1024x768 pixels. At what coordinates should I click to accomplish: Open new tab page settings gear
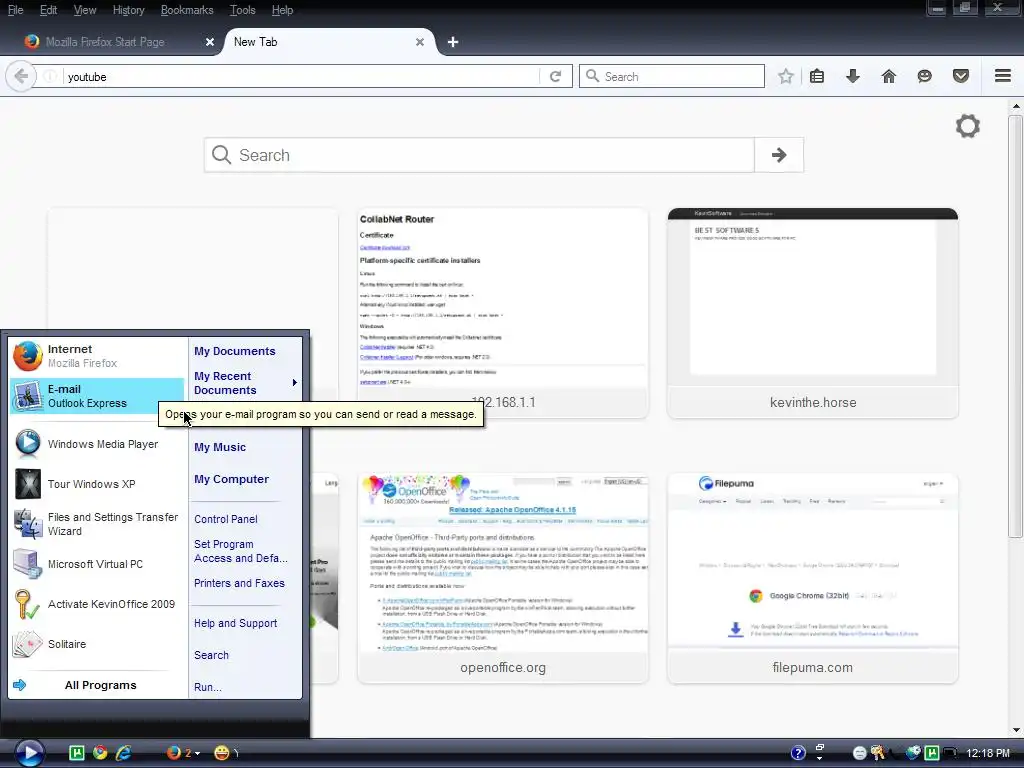968,126
